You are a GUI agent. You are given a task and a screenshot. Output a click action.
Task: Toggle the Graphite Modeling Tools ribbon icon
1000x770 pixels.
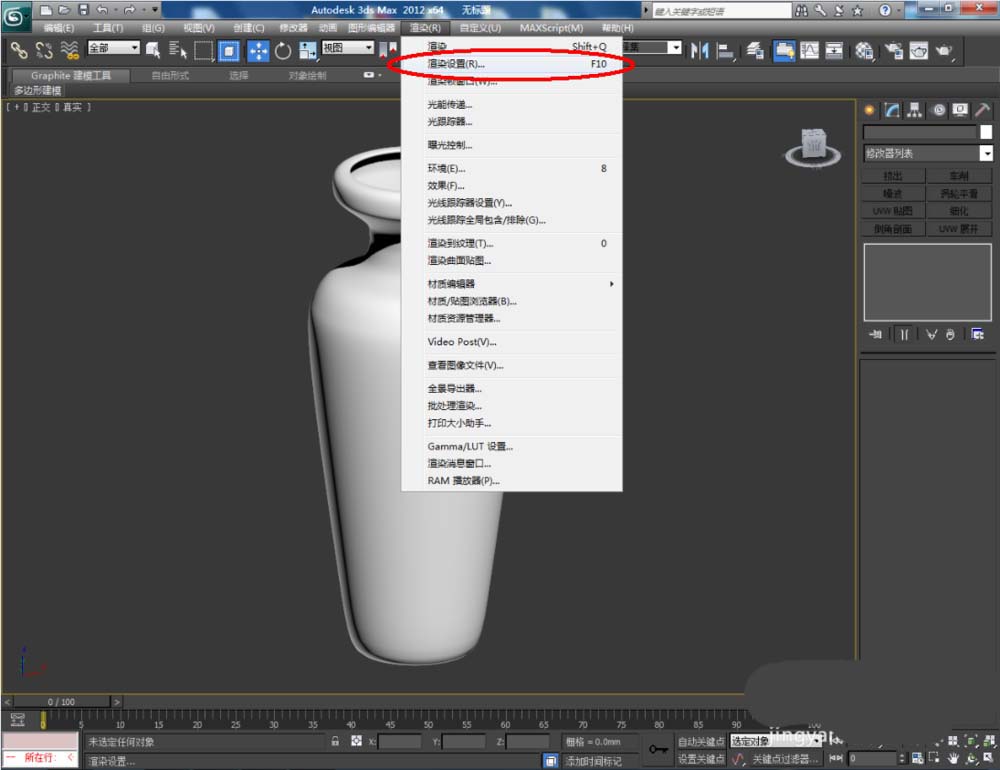(784, 50)
